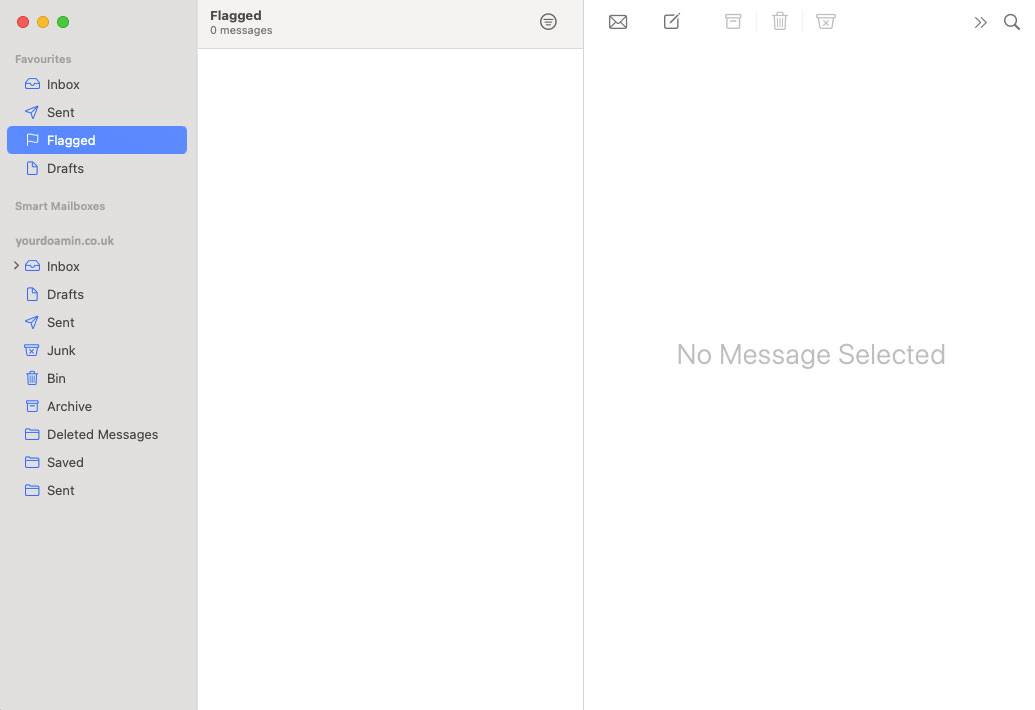Click the yellow minimize window button
Image resolution: width=1035 pixels, height=710 pixels.
tap(43, 22)
